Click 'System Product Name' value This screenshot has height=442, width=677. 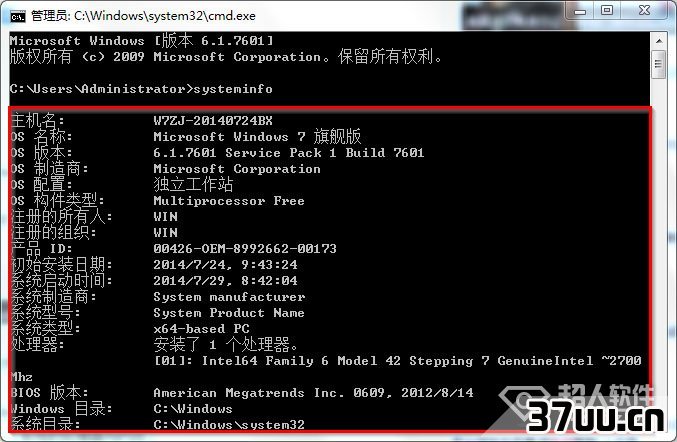pyautogui.click(x=229, y=313)
